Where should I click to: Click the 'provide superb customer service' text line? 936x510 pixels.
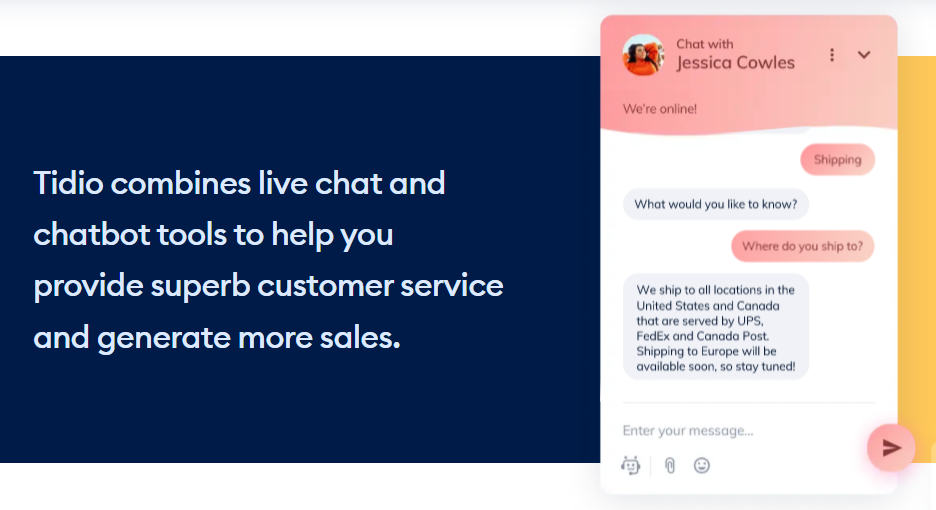[x=269, y=286]
